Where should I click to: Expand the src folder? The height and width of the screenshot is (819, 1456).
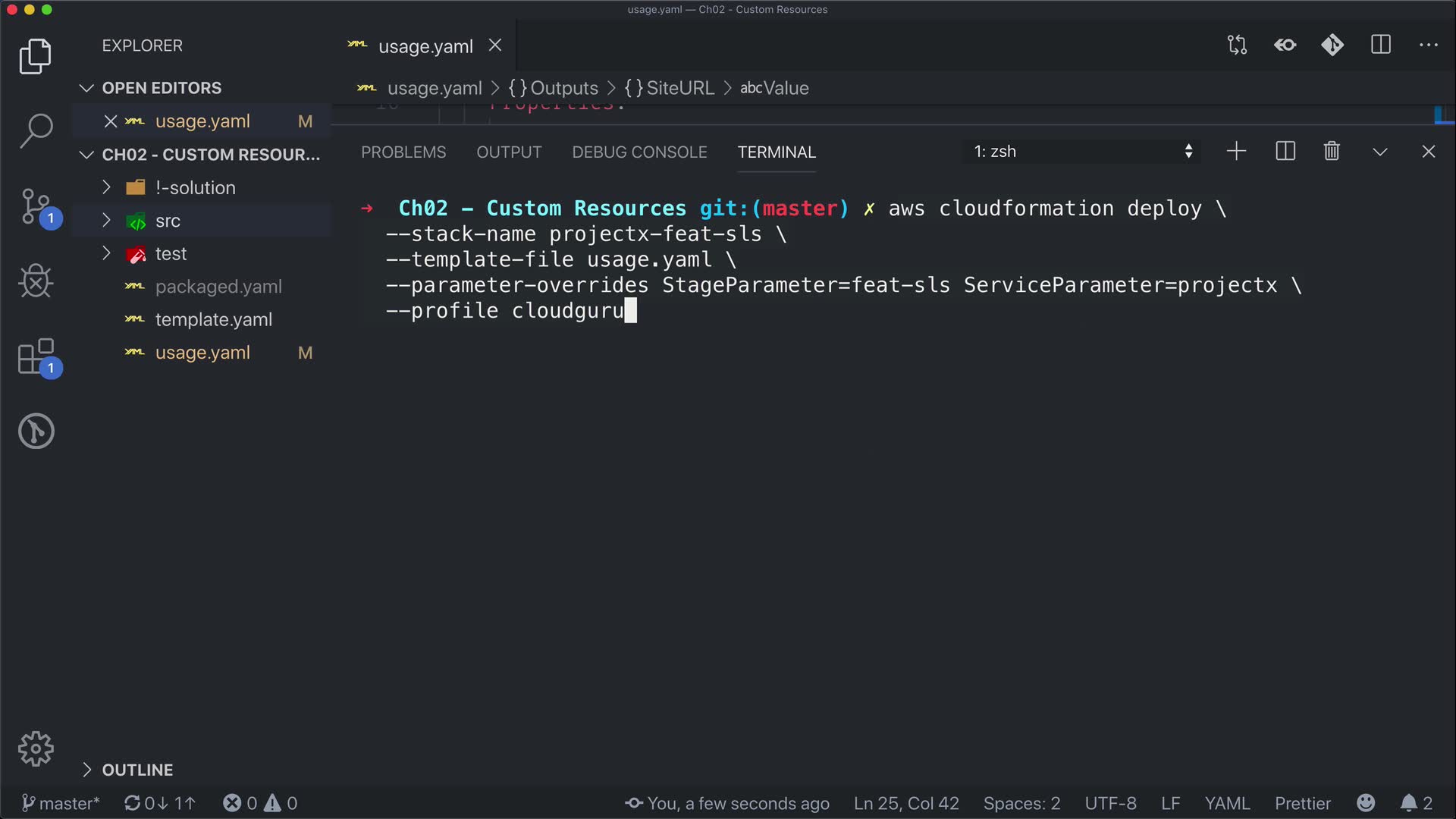pyautogui.click(x=168, y=221)
